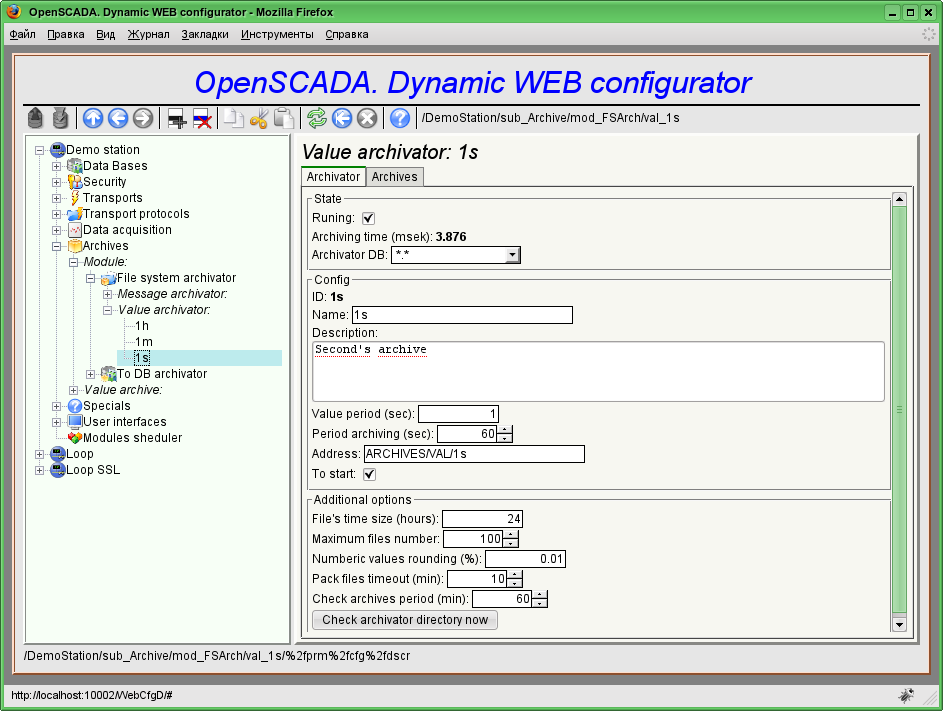Collapse the Archives tree node

57,247
